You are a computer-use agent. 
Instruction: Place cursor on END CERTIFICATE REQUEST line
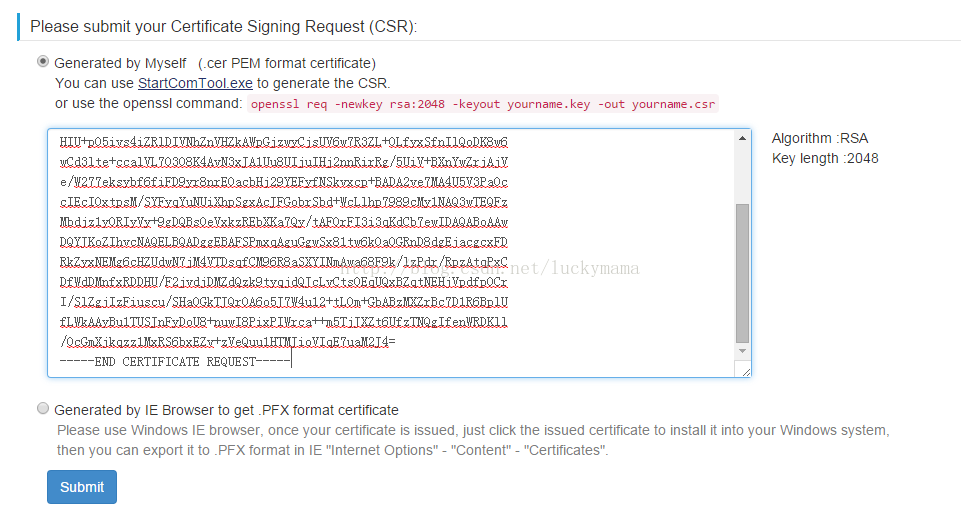(x=175, y=362)
